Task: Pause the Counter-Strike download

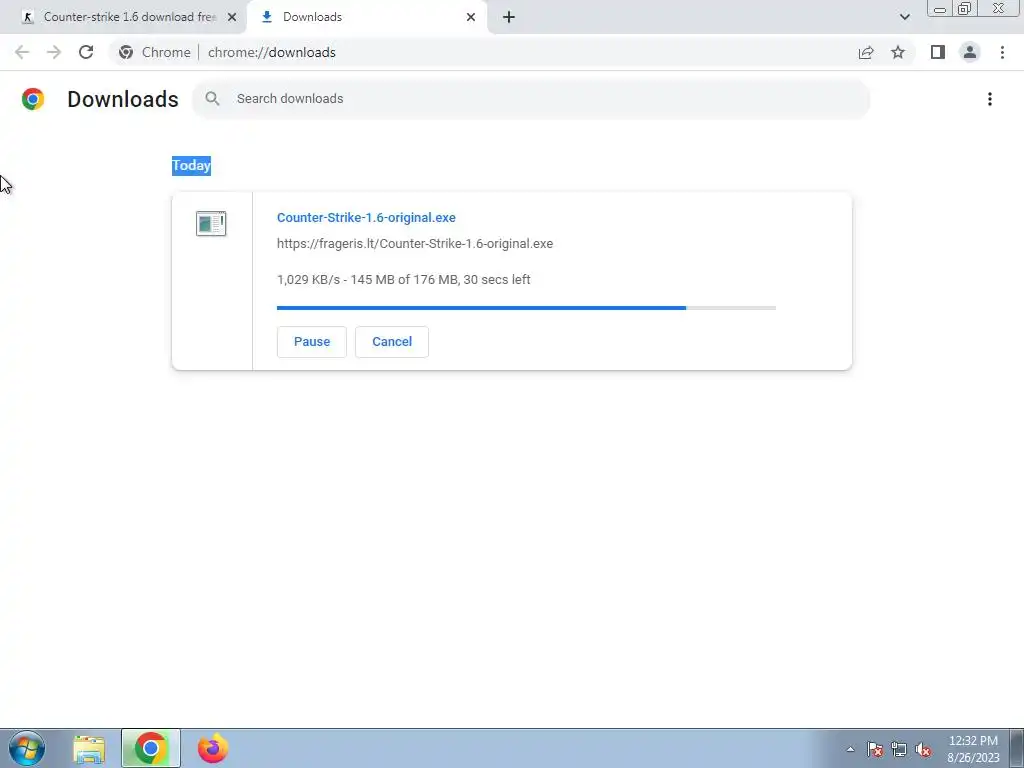Action: tap(312, 342)
